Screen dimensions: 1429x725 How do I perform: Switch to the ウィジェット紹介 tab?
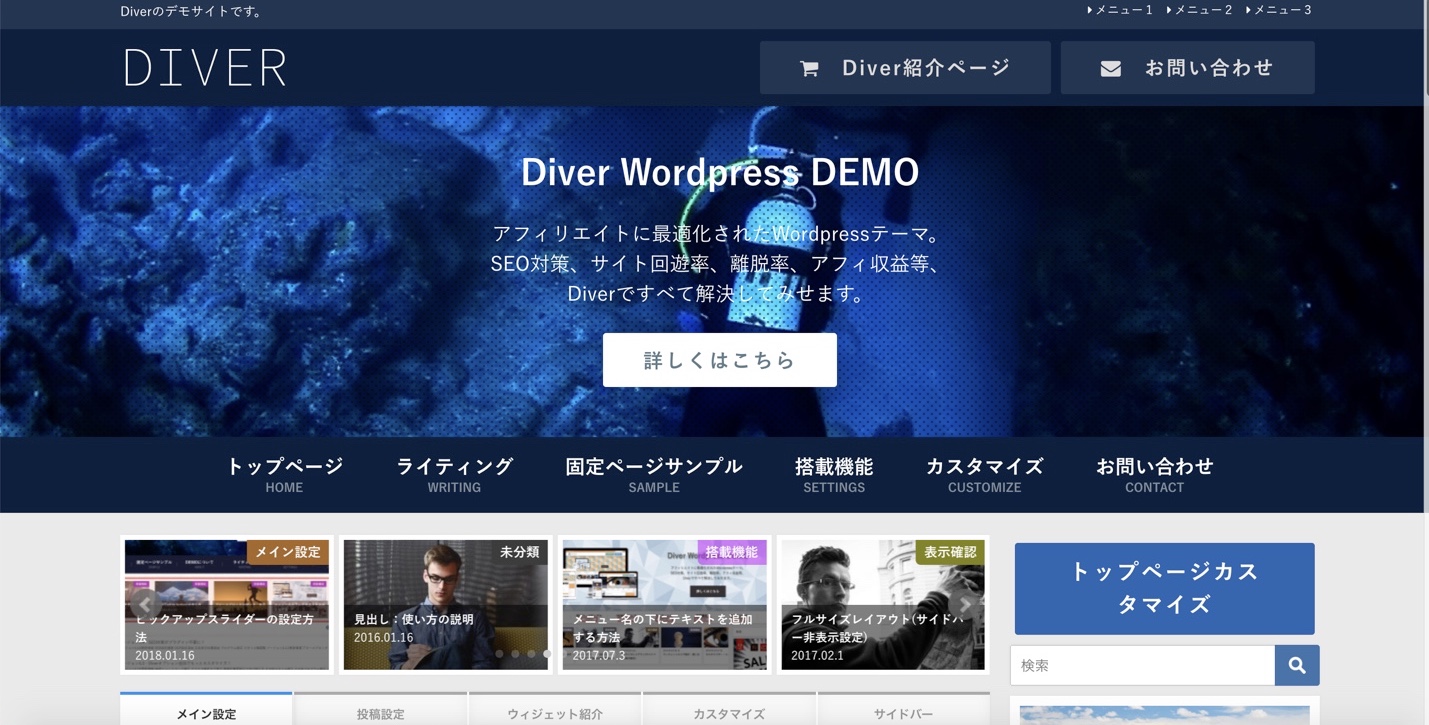(556, 712)
